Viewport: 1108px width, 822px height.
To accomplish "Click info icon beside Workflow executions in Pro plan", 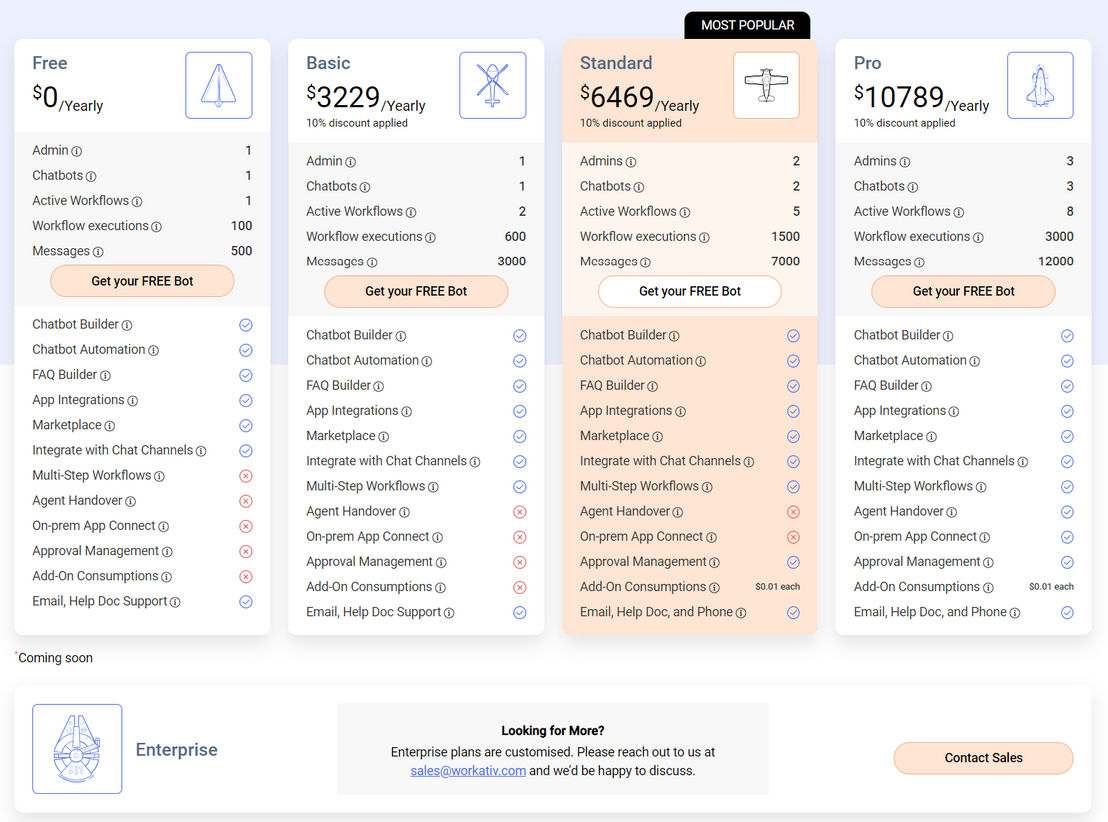I will 978,237.
